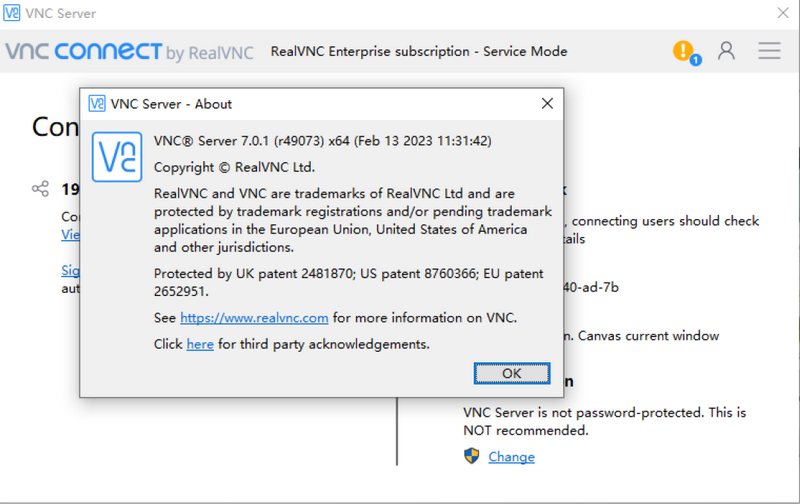Click the 'RealVNC and VNC are trademarks' paragraph
Screen dimensions: 800x504
tap(353, 220)
